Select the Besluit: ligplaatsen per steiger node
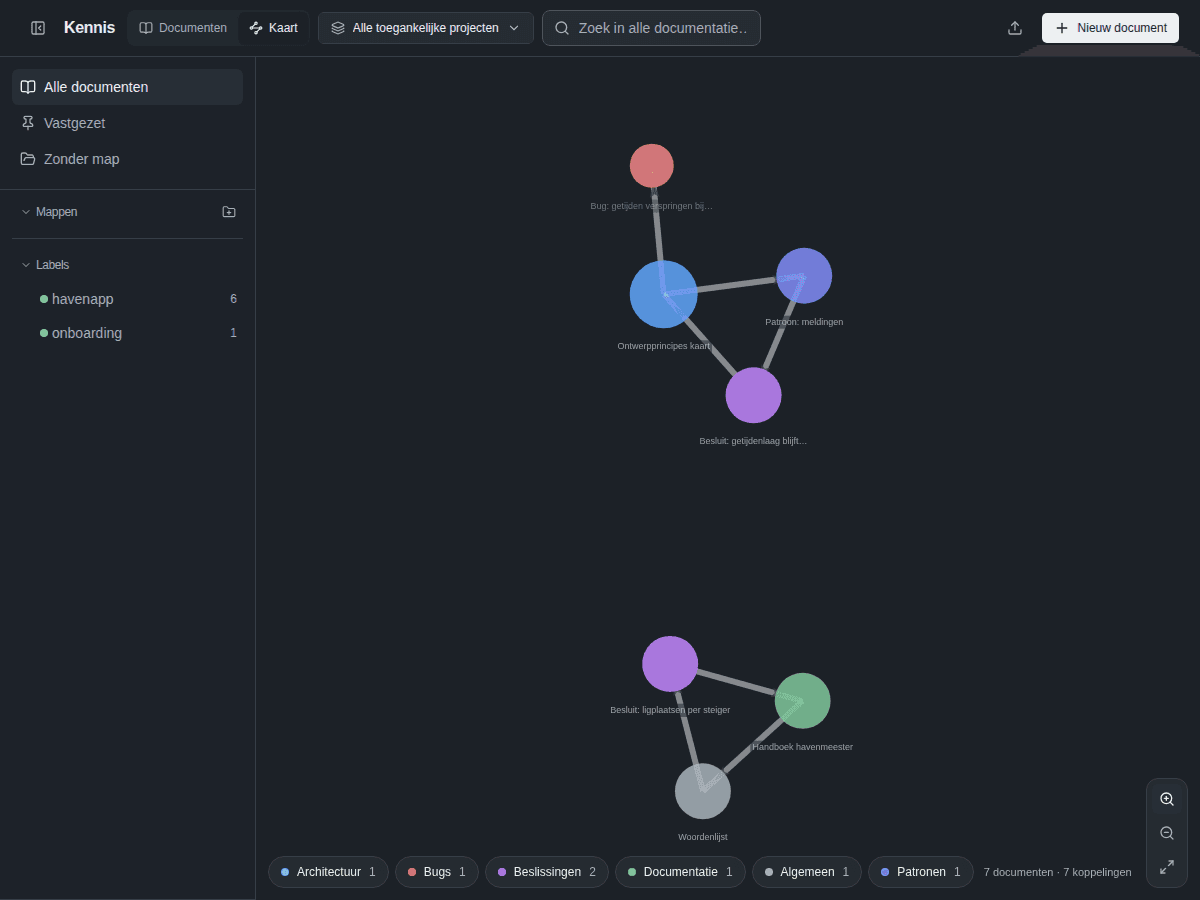Viewport: 1200px width, 900px height. pyautogui.click(x=670, y=664)
